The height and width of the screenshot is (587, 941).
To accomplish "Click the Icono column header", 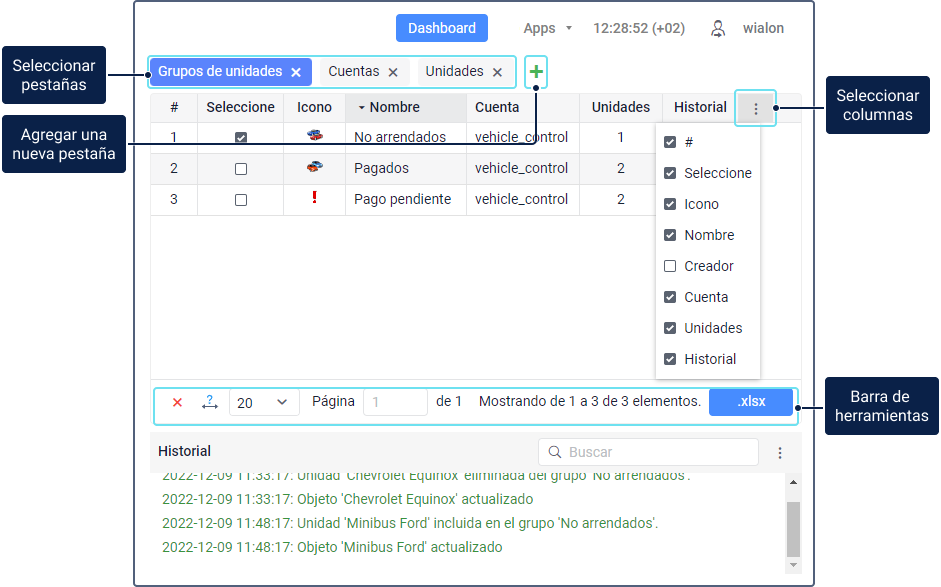I will click(x=314, y=107).
